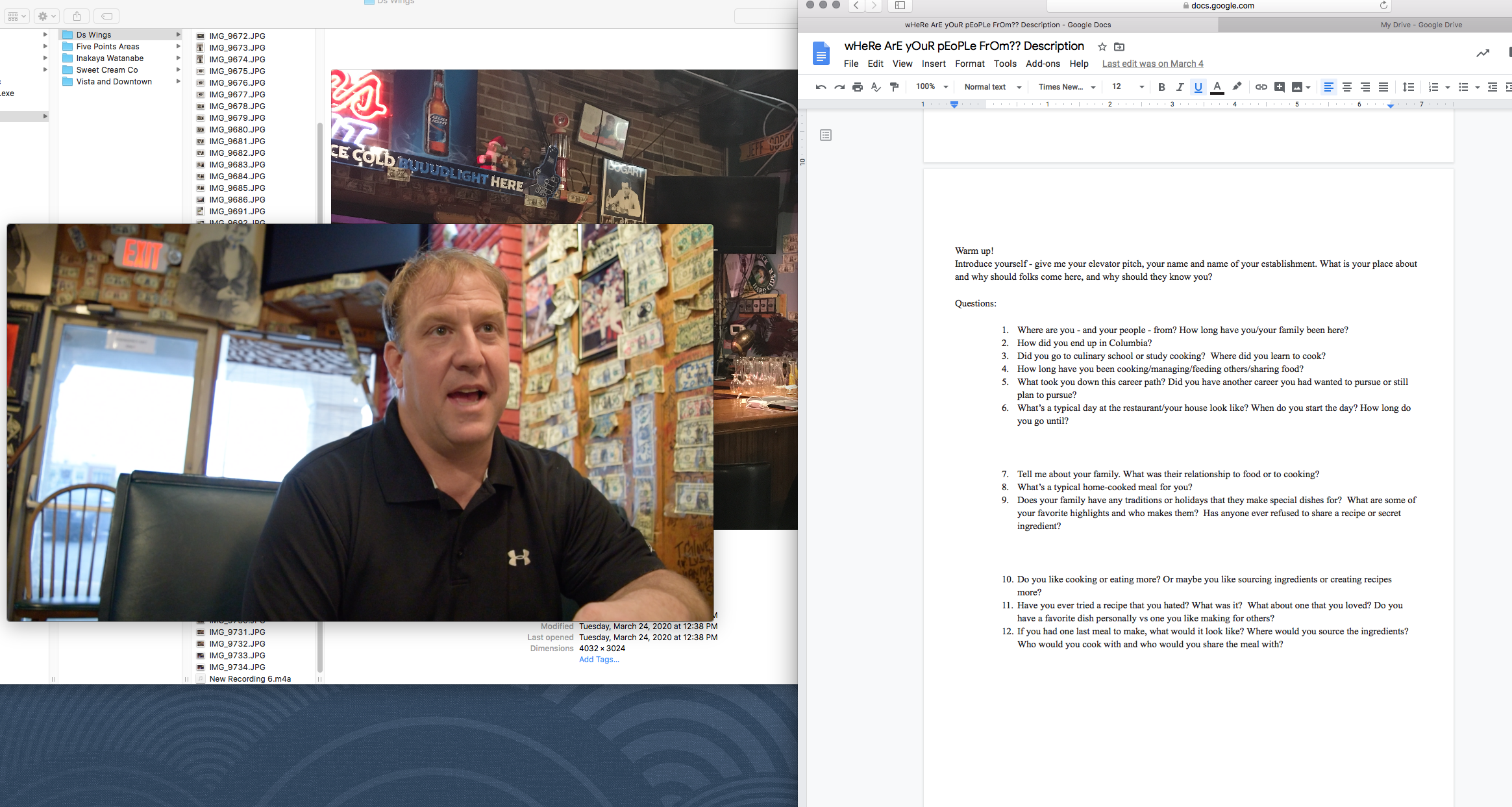Toggle italic formatting
This screenshot has width=1512, height=807.
tap(1180, 87)
